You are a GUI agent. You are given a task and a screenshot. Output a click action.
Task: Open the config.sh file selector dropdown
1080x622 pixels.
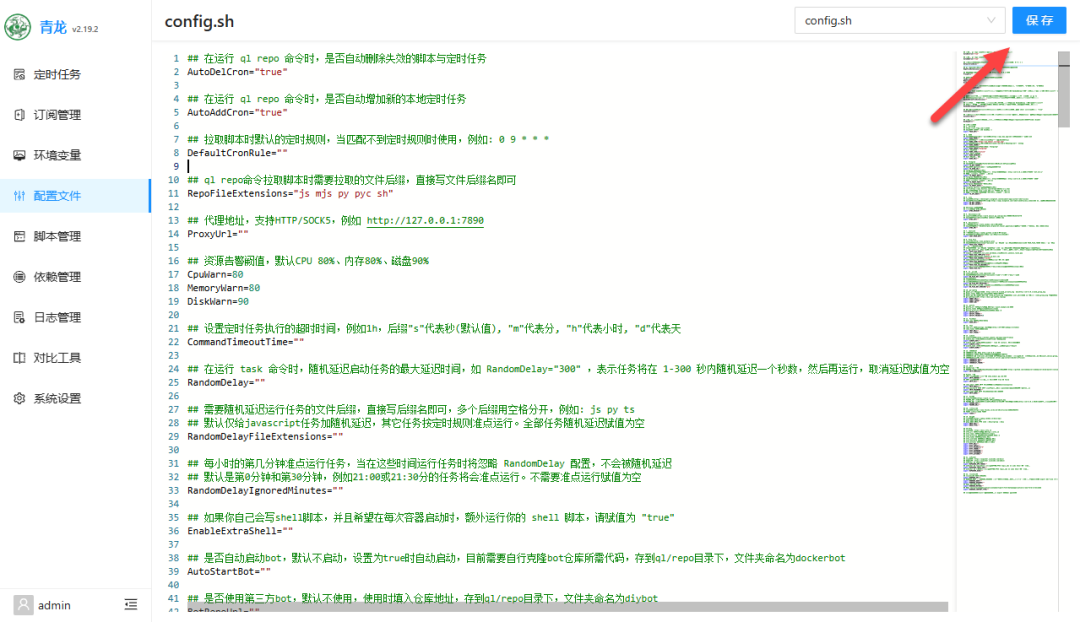tap(900, 21)
